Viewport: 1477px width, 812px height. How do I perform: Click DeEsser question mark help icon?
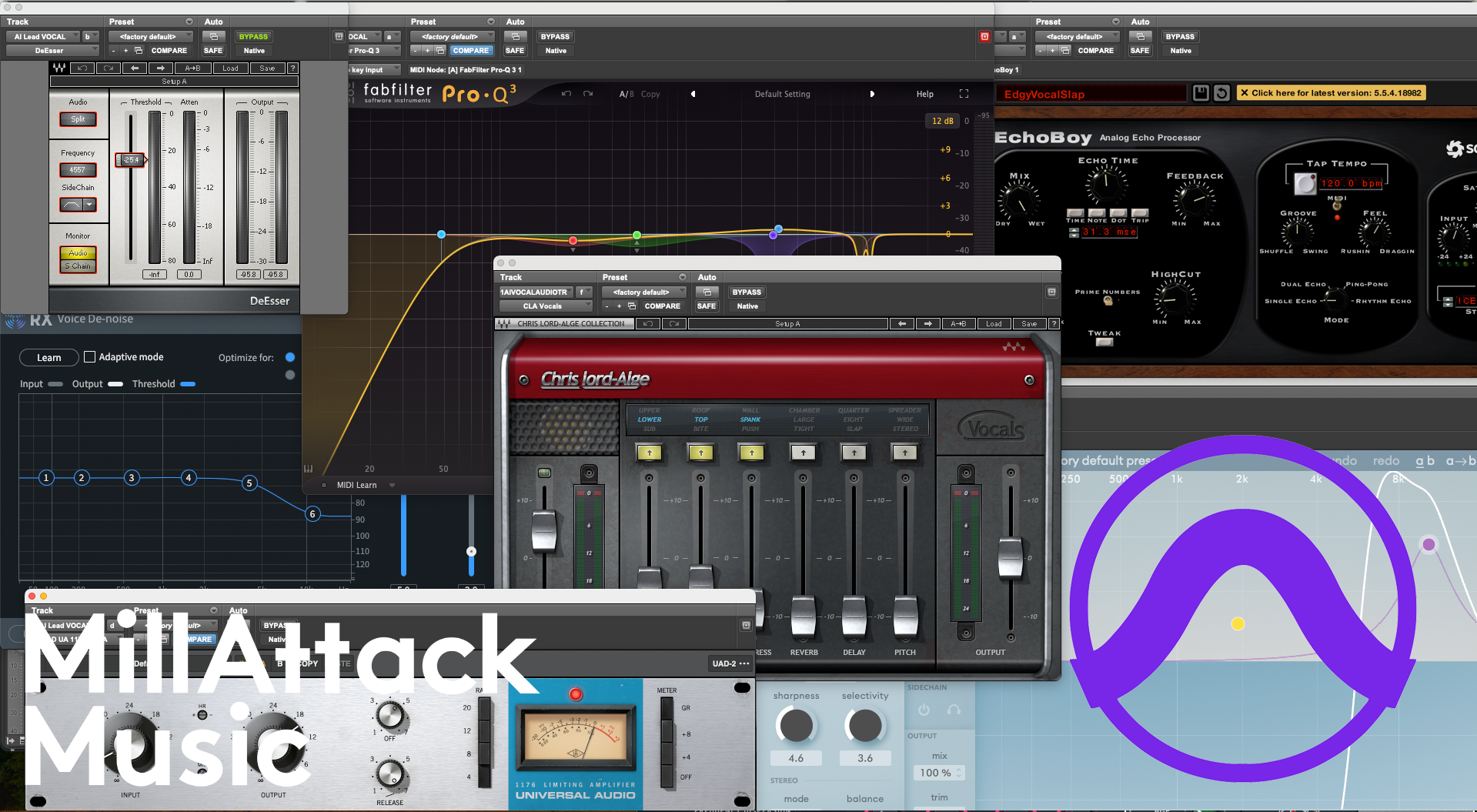point(292,69)
